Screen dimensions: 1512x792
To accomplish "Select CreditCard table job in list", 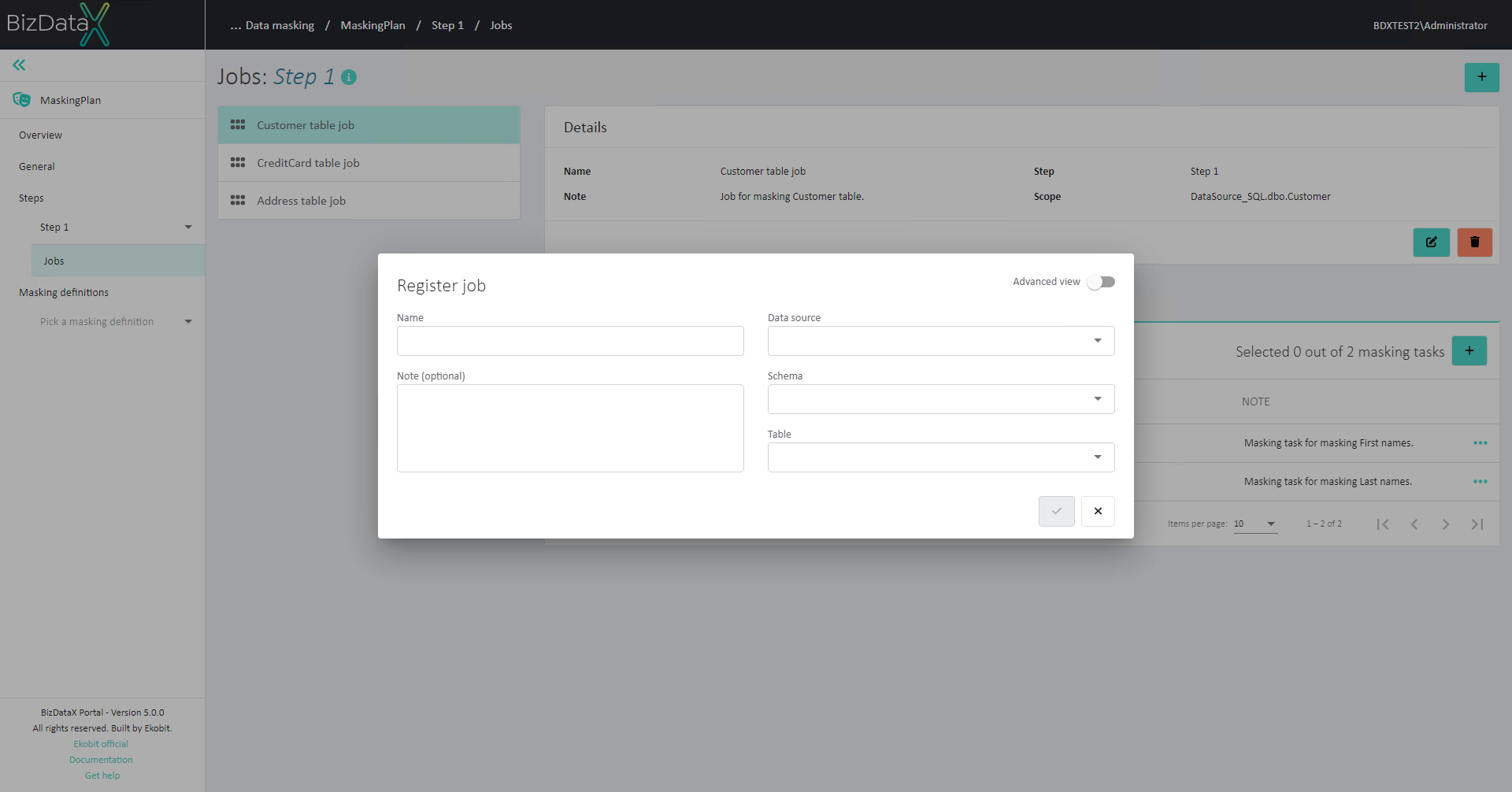I will click(x=369, y=163).
